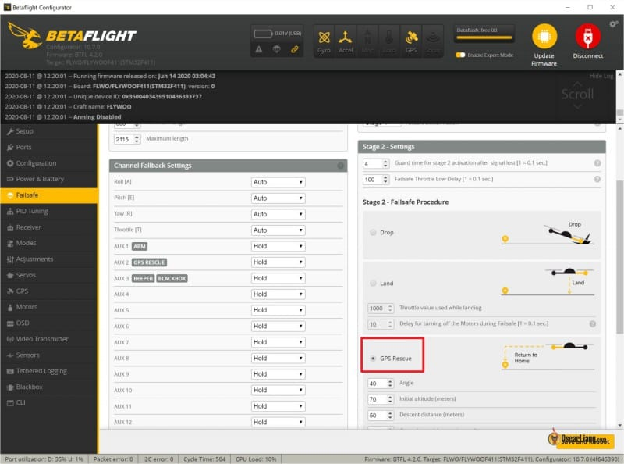The width and height of the screenshot is (624, 464).
Task: Click the link status icon beside parachute
Action: click(x=294, y=49)
